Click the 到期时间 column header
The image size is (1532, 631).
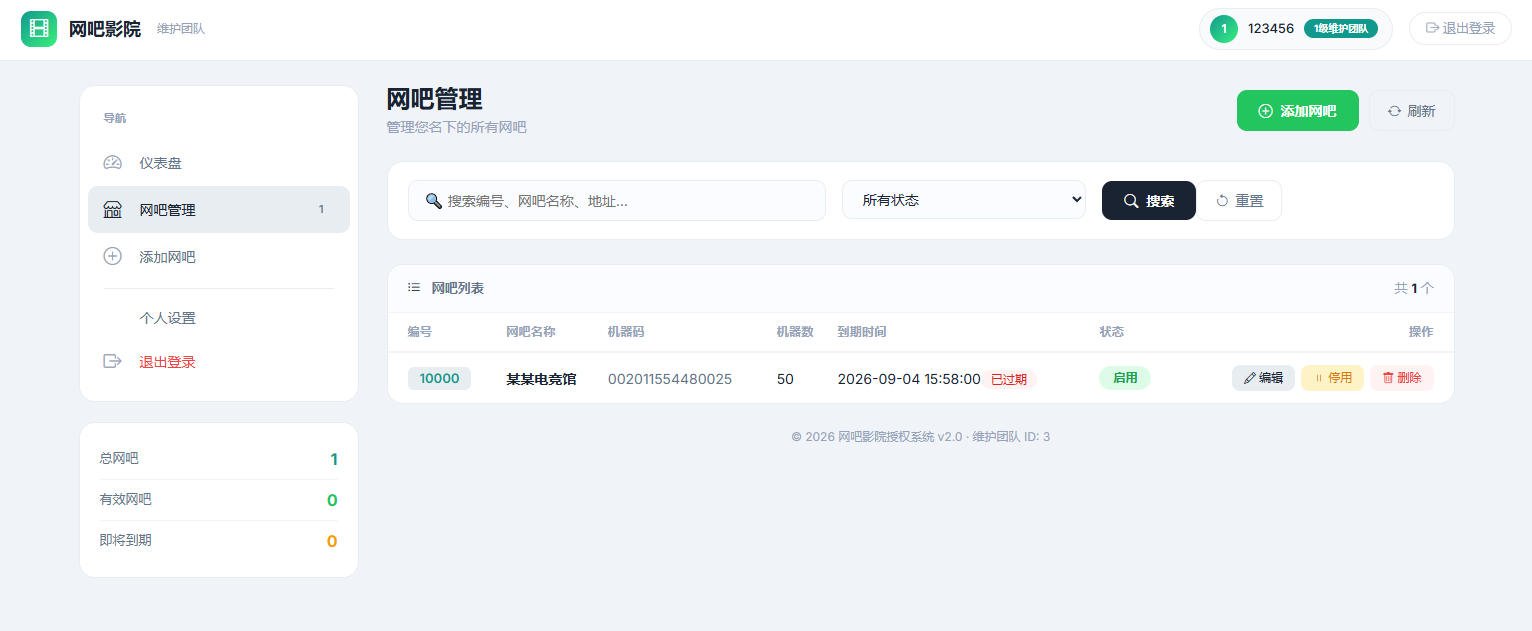coord(861,332)
